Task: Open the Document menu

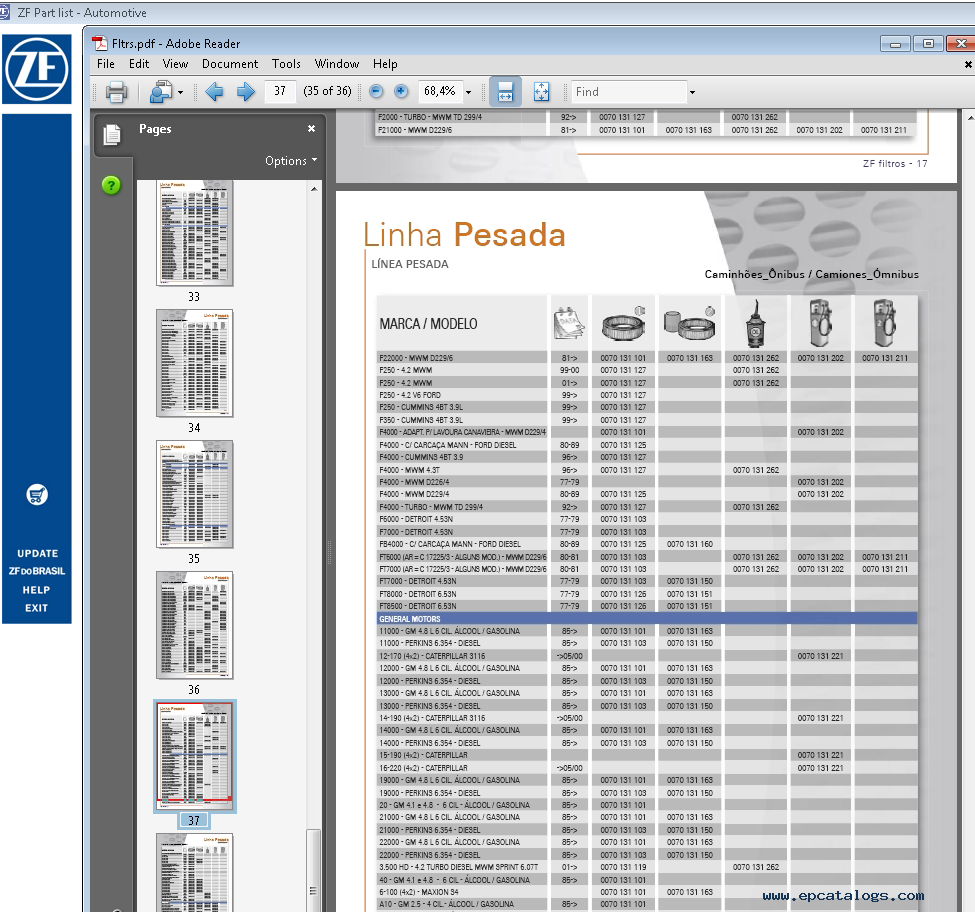Action: pyautogui.click(x=230, y=64)
